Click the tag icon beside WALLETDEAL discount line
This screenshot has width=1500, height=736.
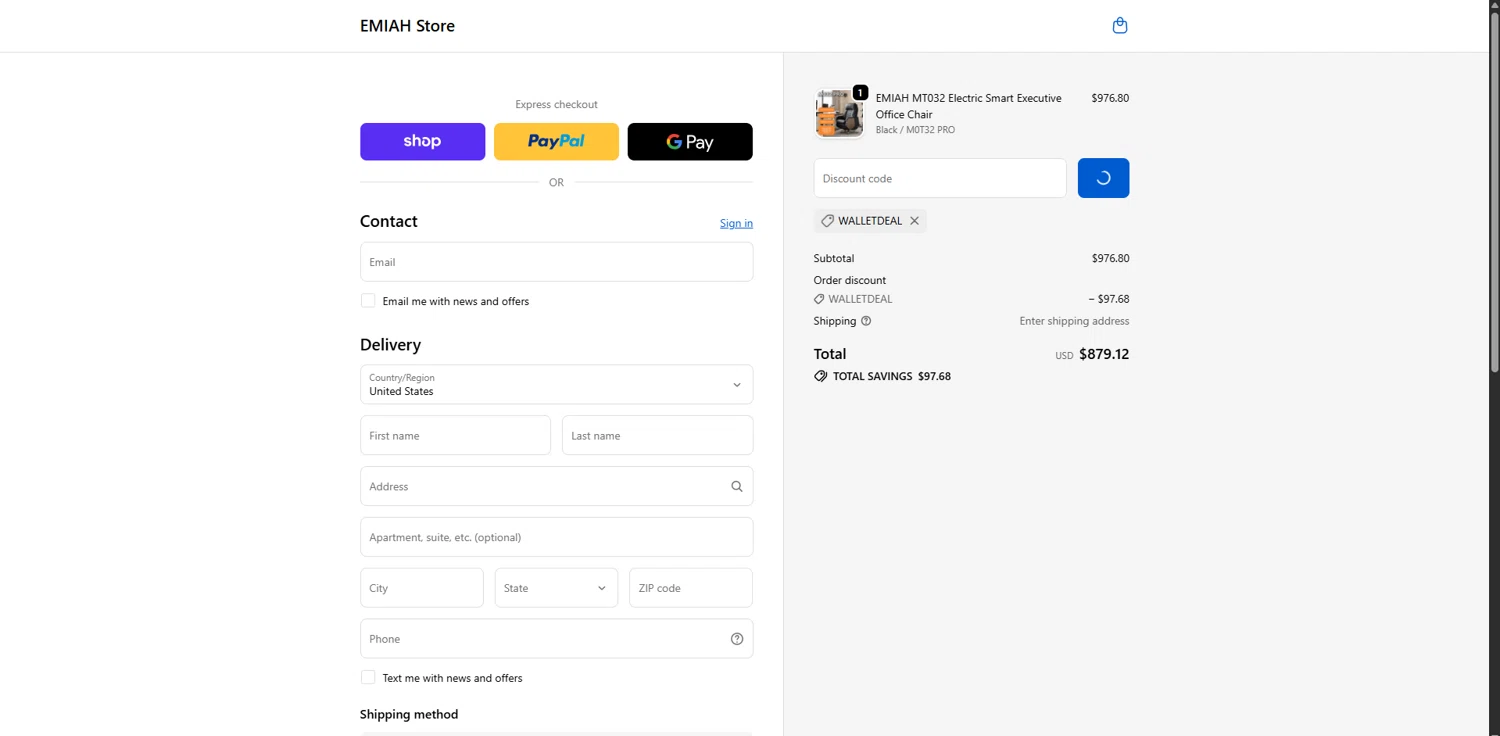[x=819, y=299]
